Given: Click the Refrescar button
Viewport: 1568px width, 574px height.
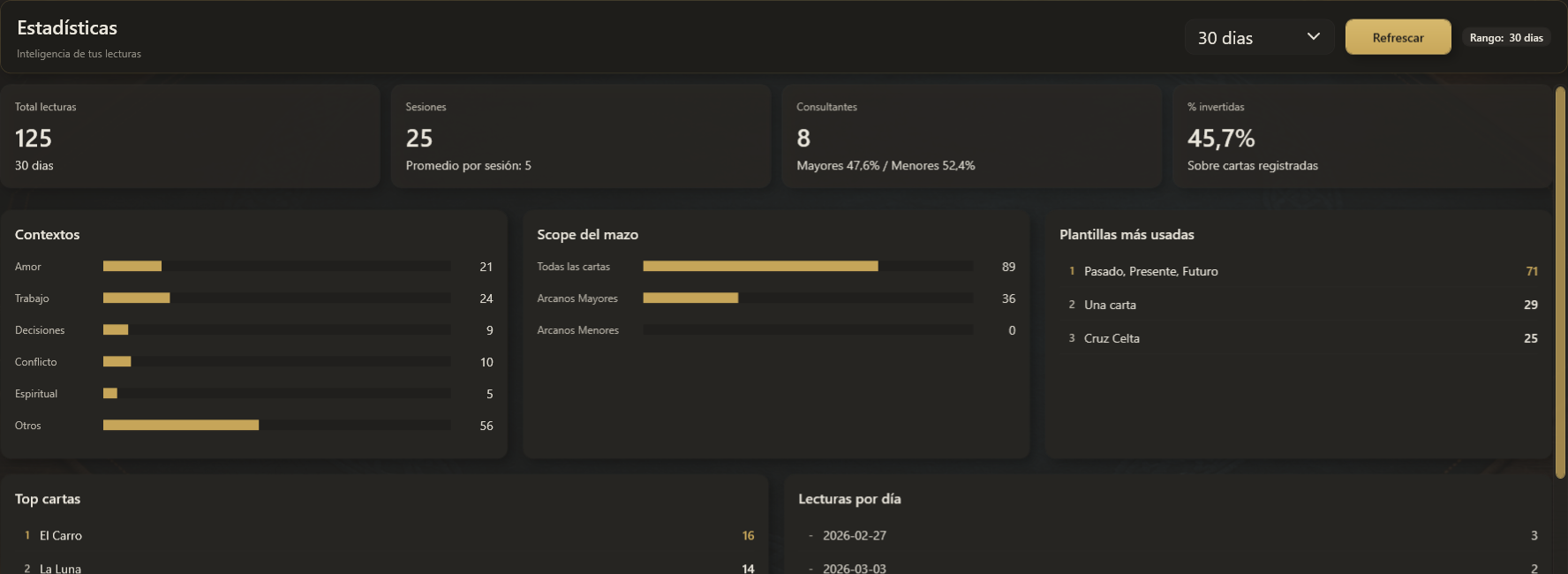Looking at the screenshot, I should tap(1398, 37).
